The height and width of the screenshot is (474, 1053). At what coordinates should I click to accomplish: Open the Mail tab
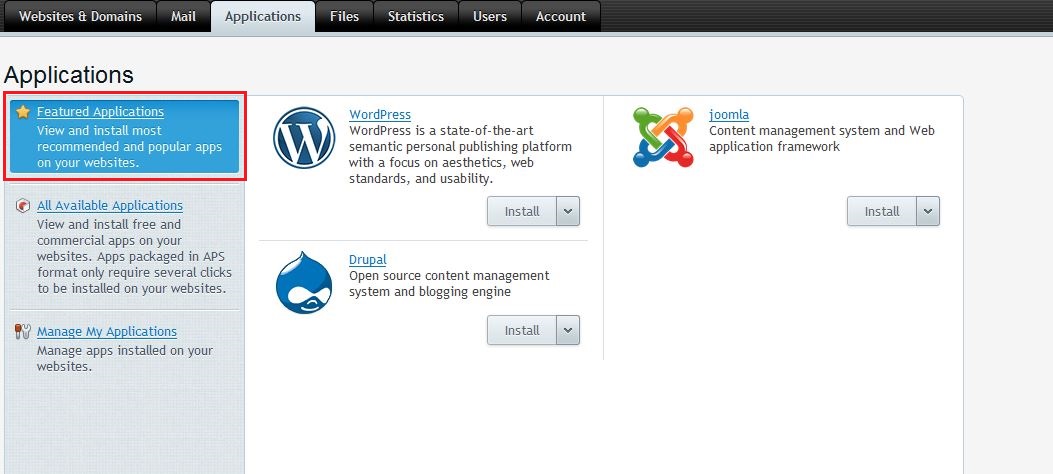(x=183, y=16)
